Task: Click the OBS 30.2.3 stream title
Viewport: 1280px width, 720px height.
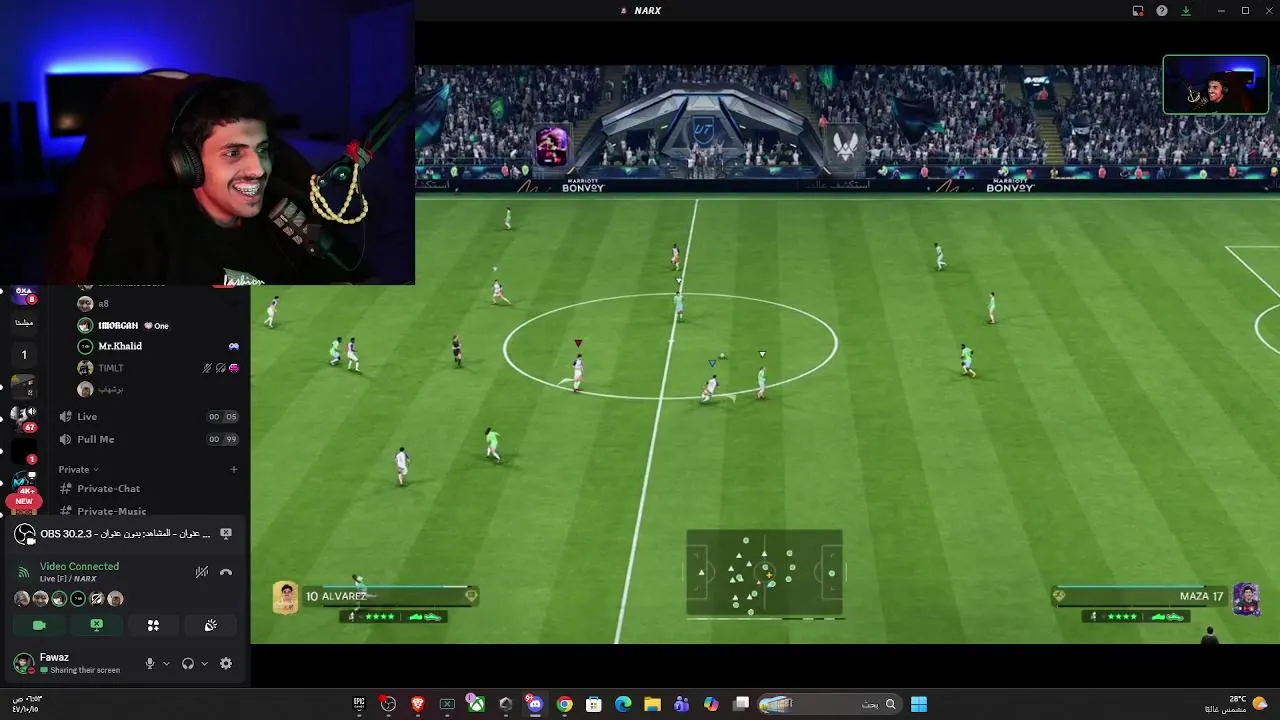Action: (x=125, y=534)
